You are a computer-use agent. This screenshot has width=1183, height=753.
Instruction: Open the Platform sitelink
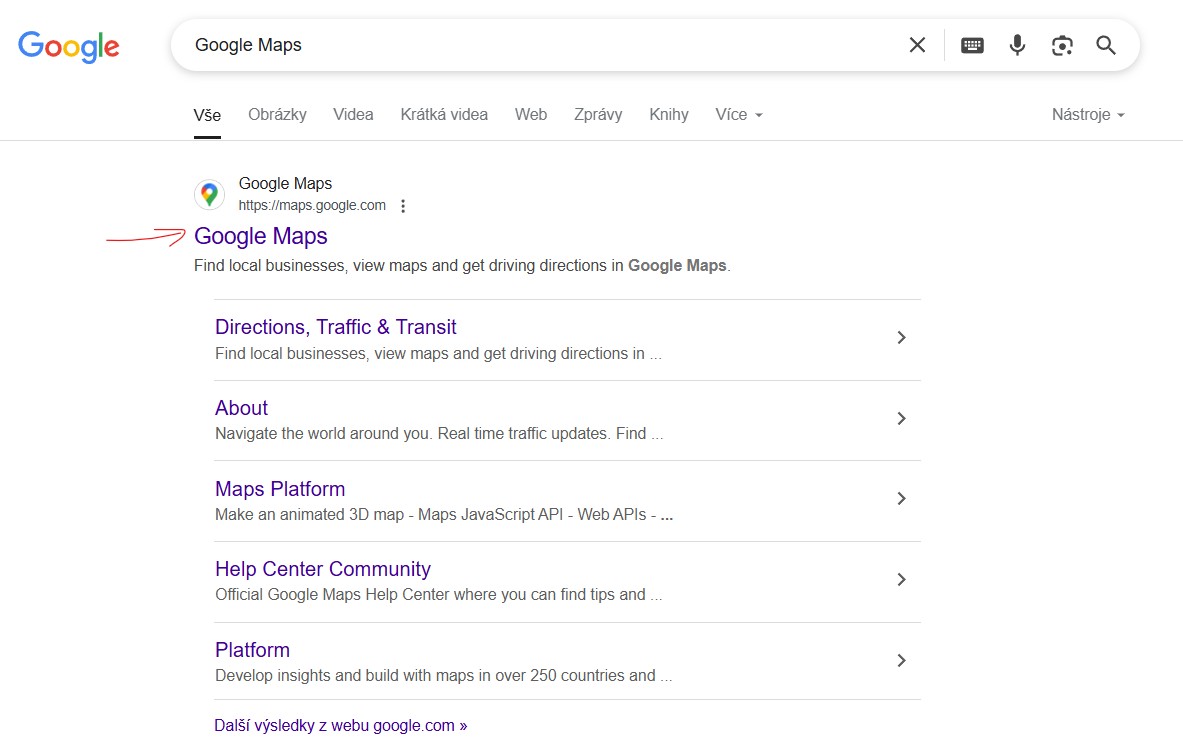[x=252, y=650]
